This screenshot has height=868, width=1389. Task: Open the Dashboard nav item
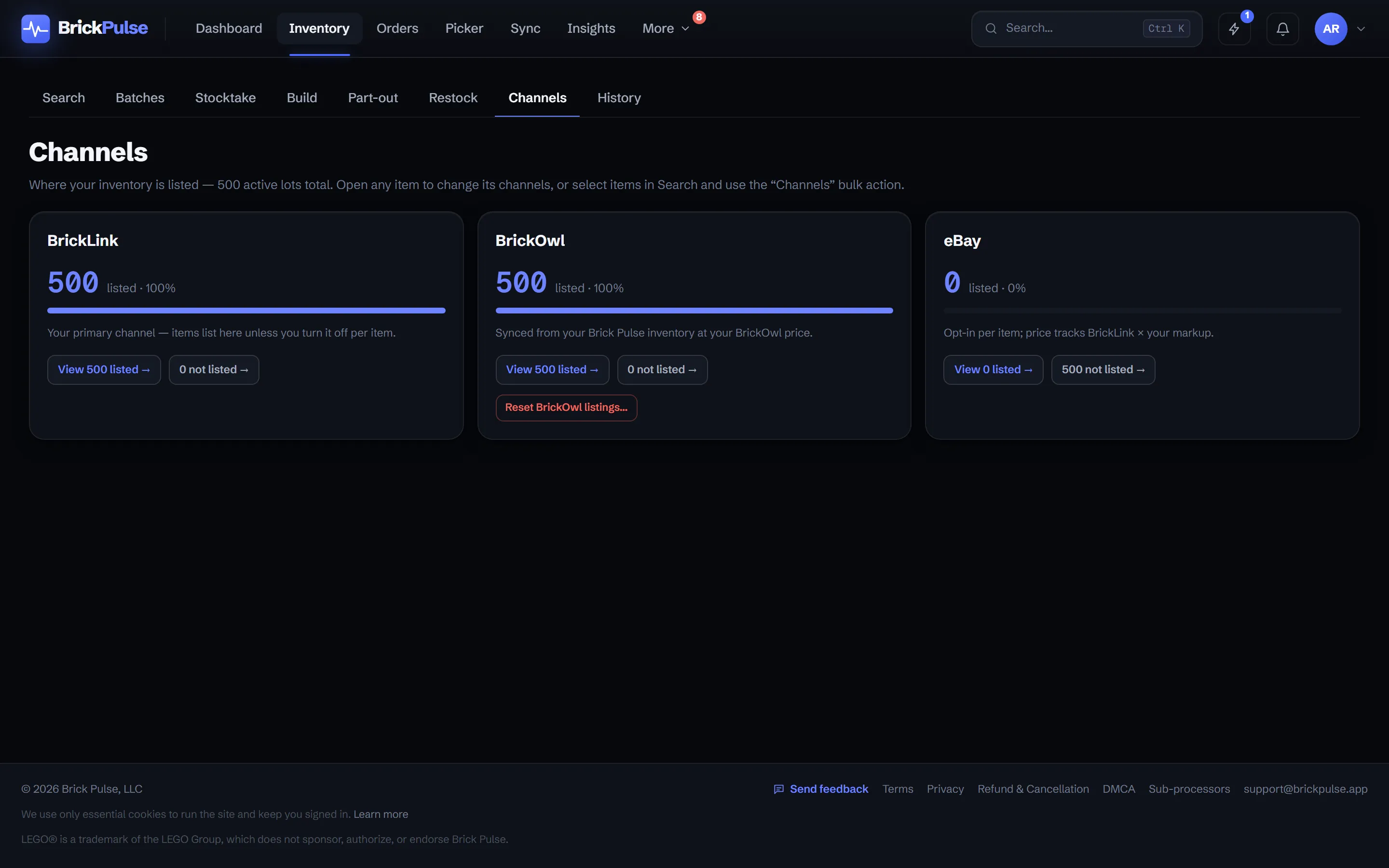[229, 28]
